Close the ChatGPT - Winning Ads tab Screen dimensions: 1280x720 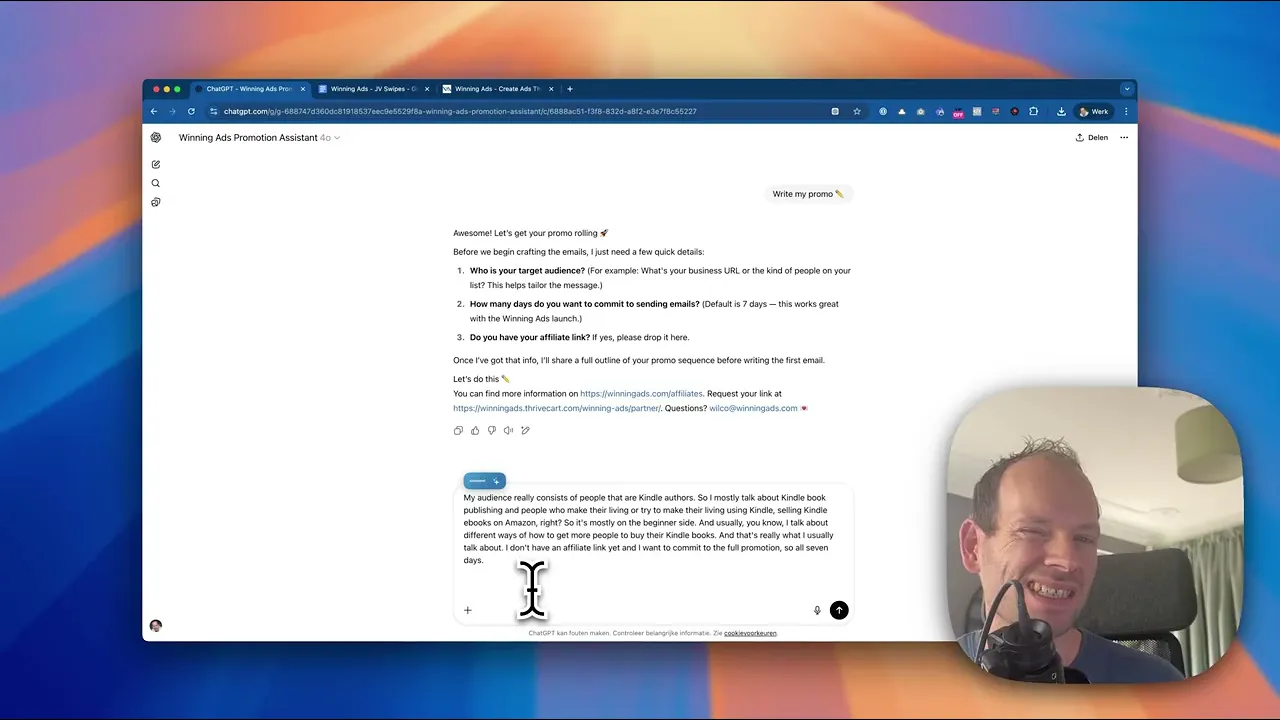303,89
